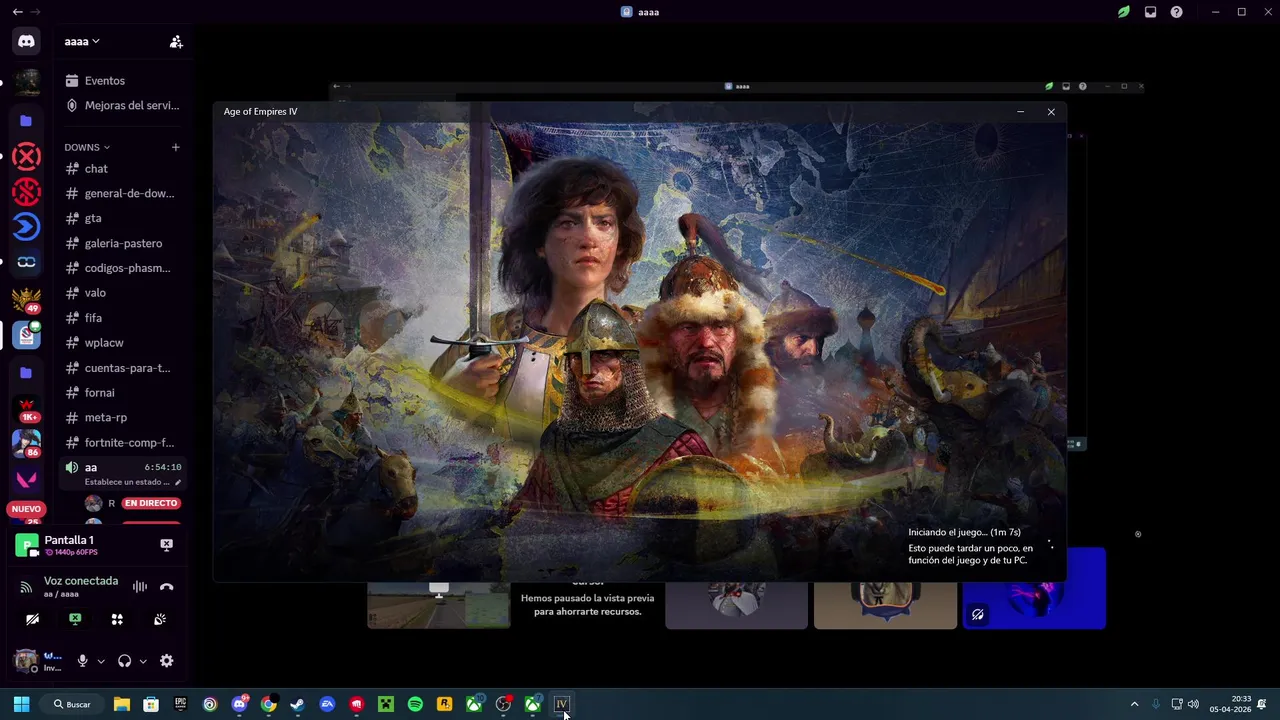Open headphone output device options arrow

143,661
